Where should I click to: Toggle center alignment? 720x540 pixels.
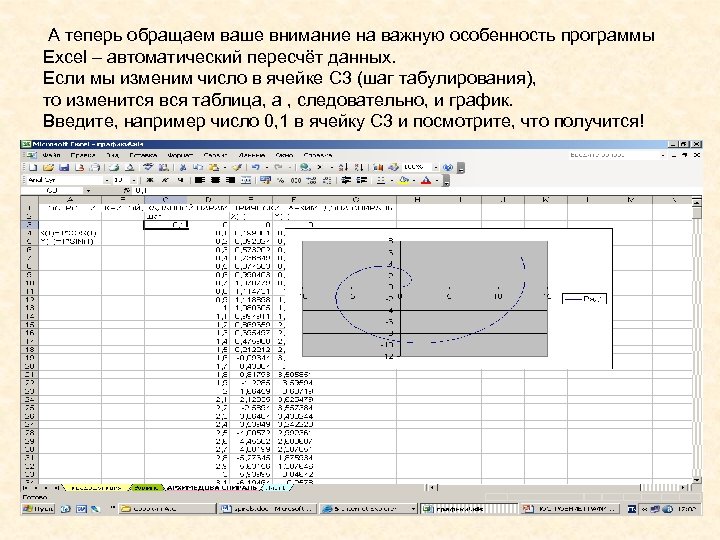(215, 180)
